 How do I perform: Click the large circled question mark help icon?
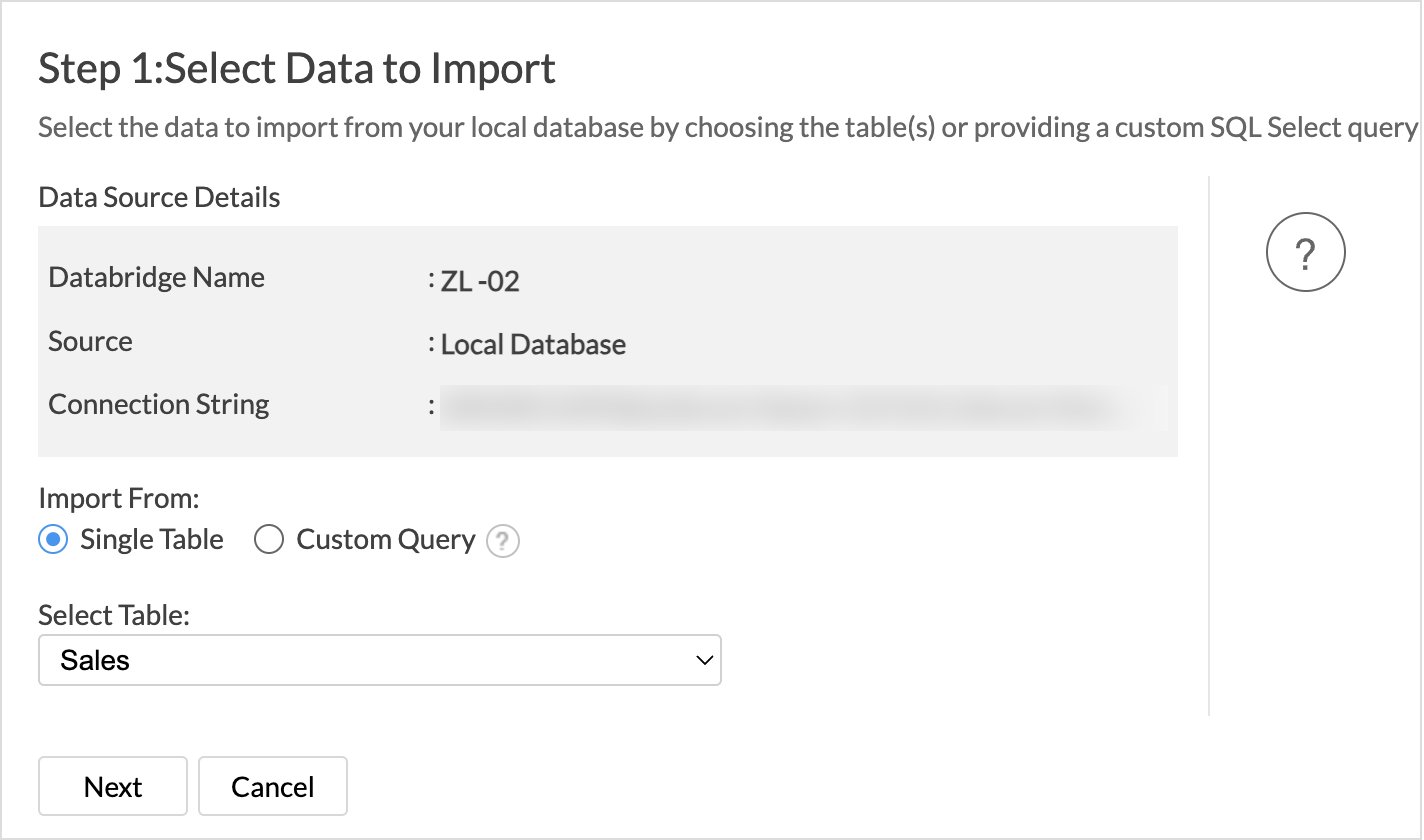pos(1305,253)
